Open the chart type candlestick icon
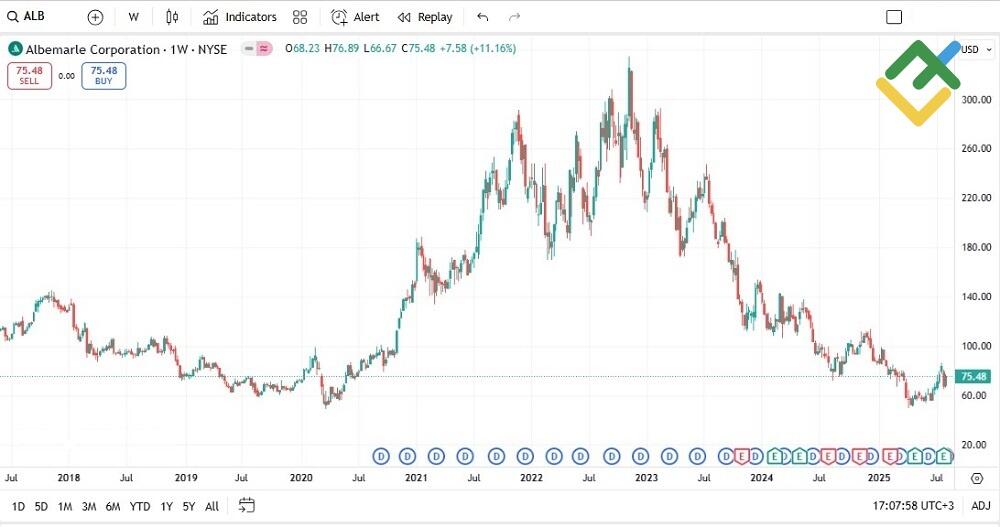The height and width of the screenshot is (527, 1000). (x=172, y=17)
